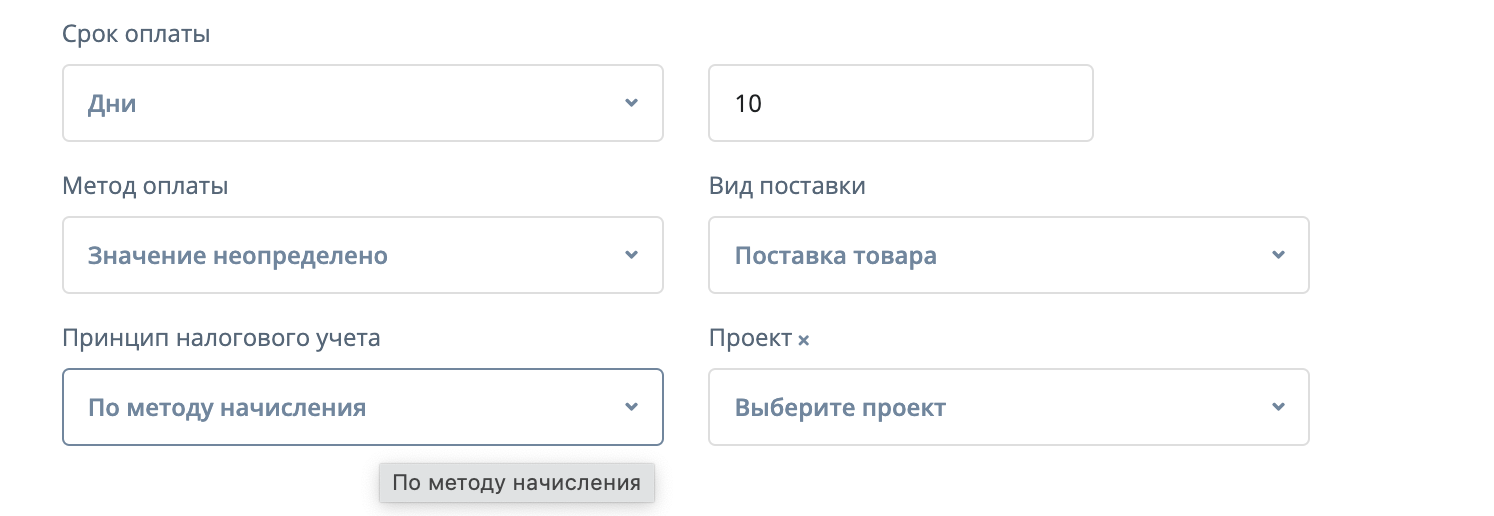Click the По методу начисления tooltip
Viewport: 1494px width, 516px height.
tap(516, 483)
